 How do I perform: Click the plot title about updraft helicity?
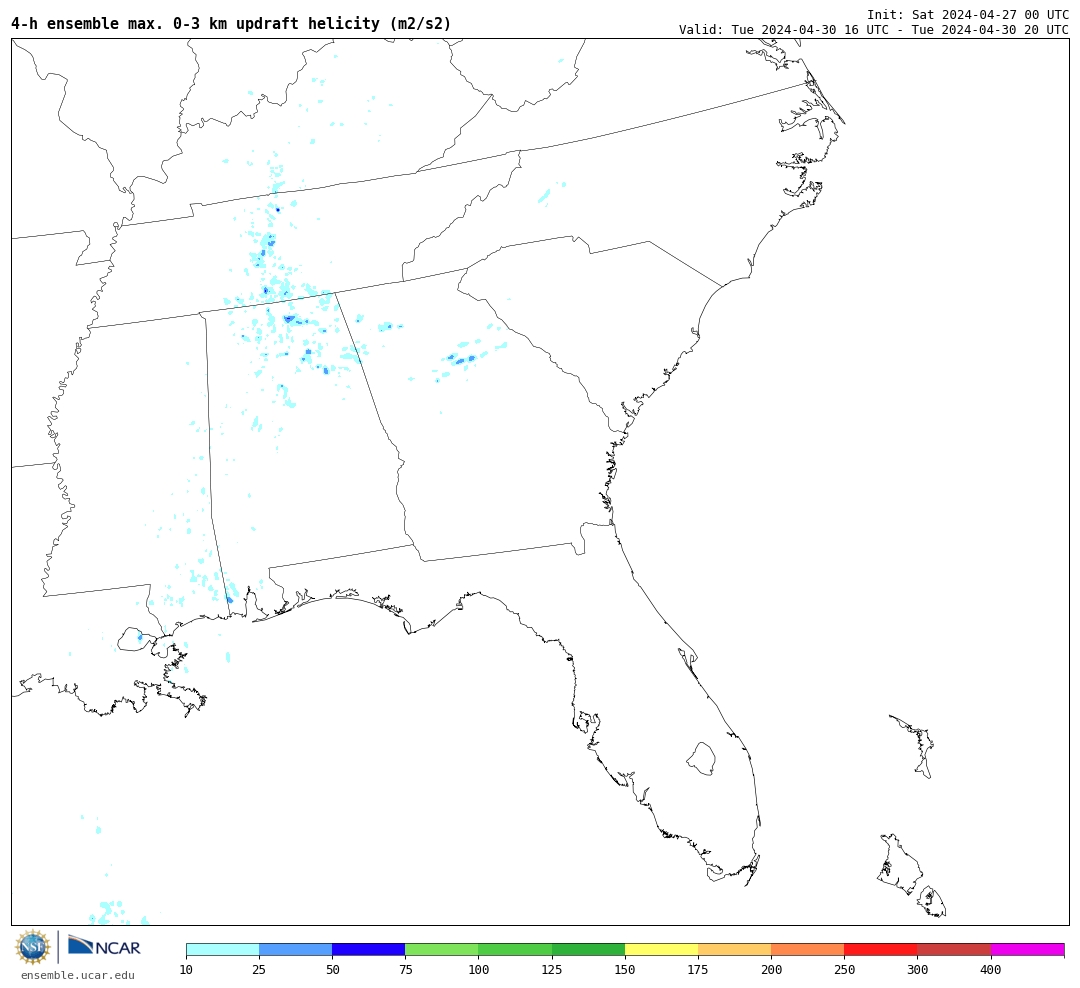(x=231, y=23)
